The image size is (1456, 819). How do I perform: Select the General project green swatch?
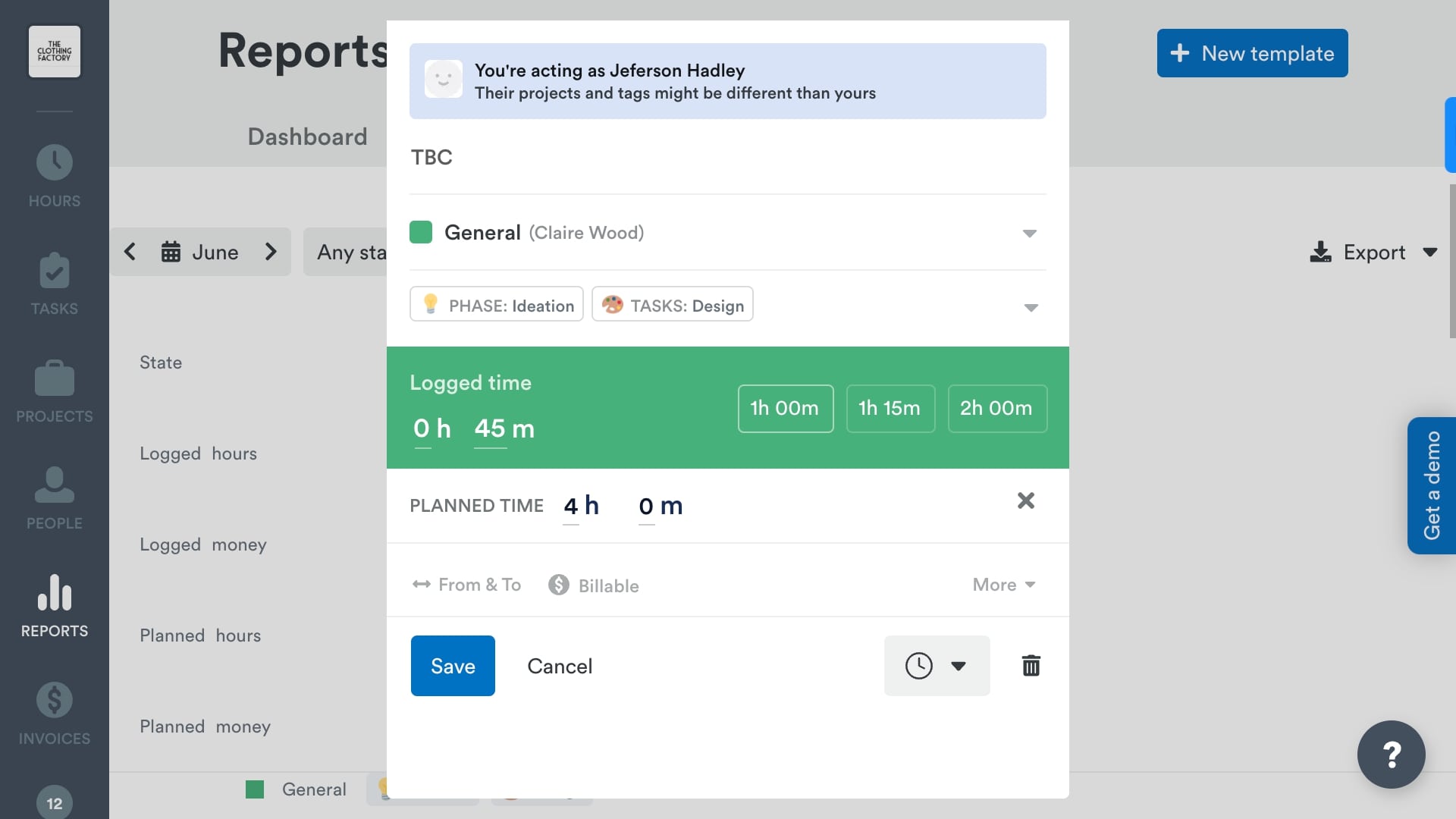[421, 232]
